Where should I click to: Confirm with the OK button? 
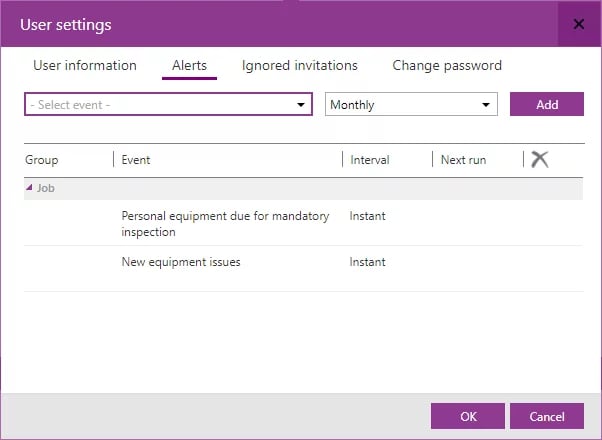(x=468, y=416)
